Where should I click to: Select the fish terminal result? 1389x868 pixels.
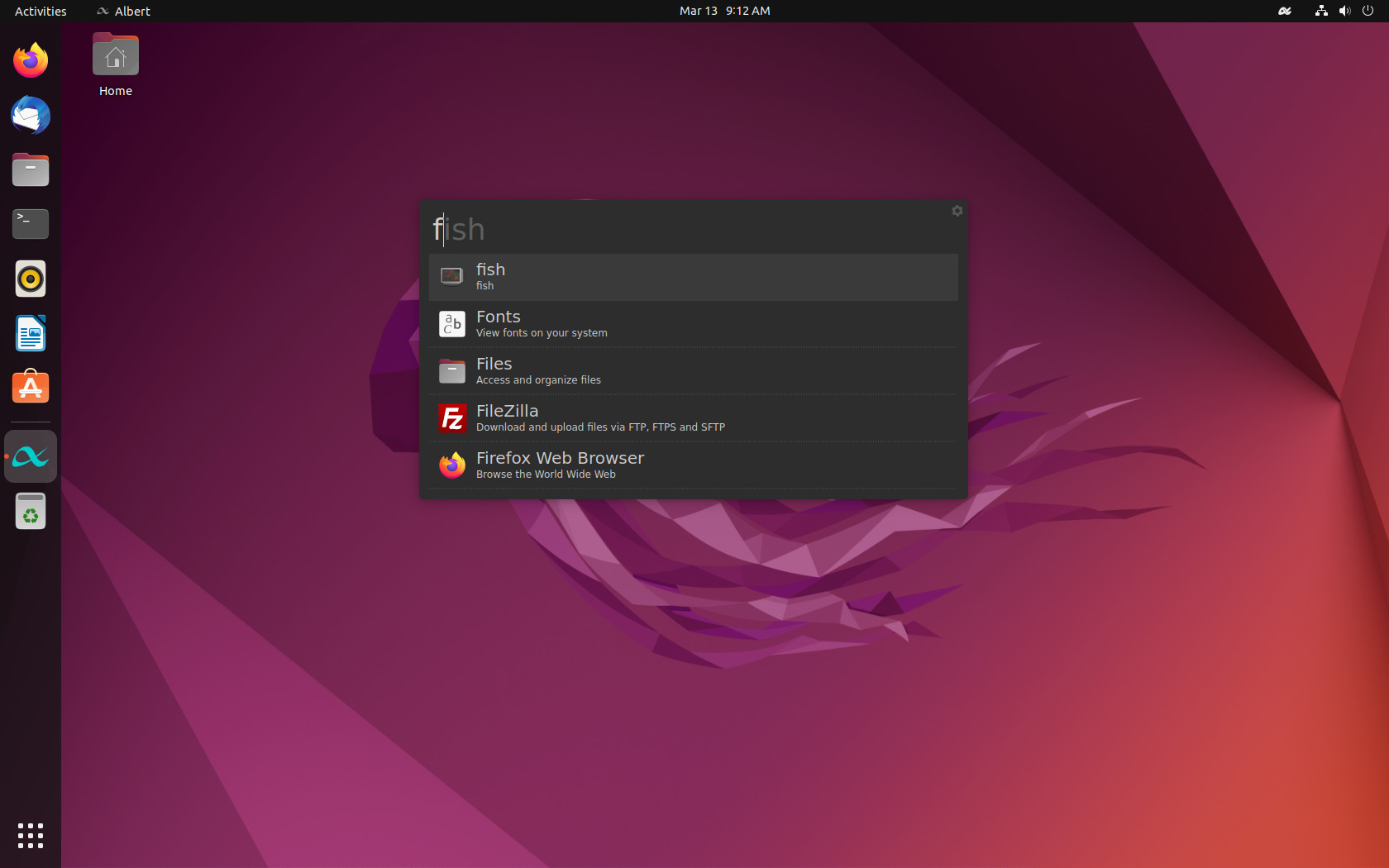tap(693, 277)
